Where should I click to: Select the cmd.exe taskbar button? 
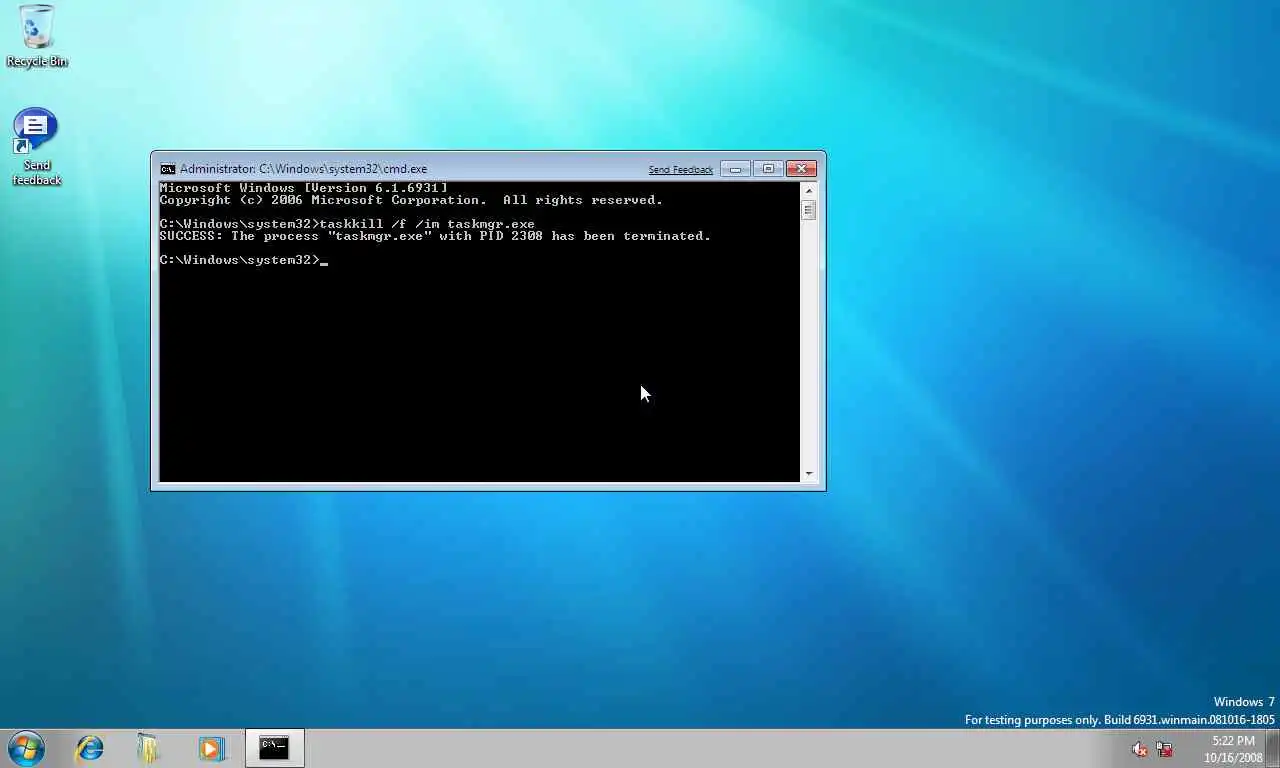tap(274, 748)
